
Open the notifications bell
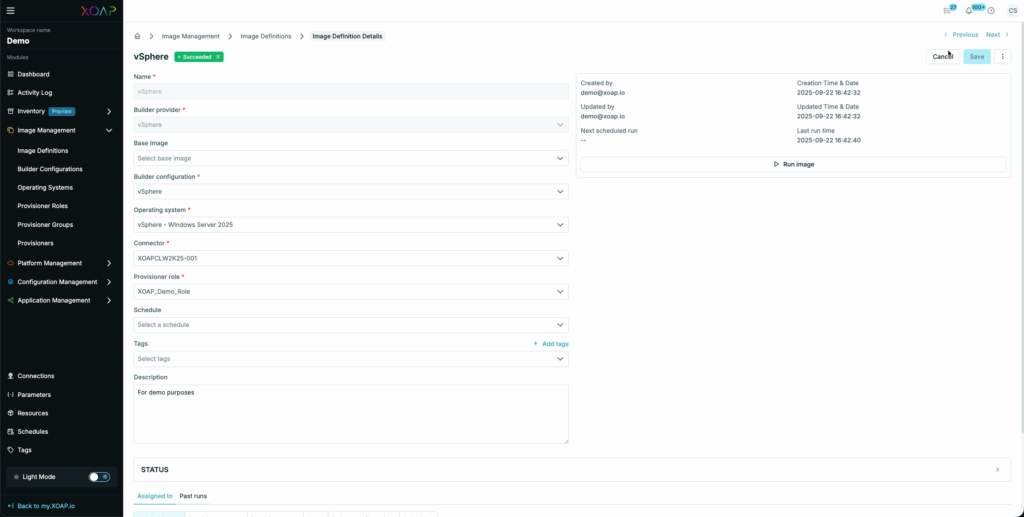[x=968, y=10]
